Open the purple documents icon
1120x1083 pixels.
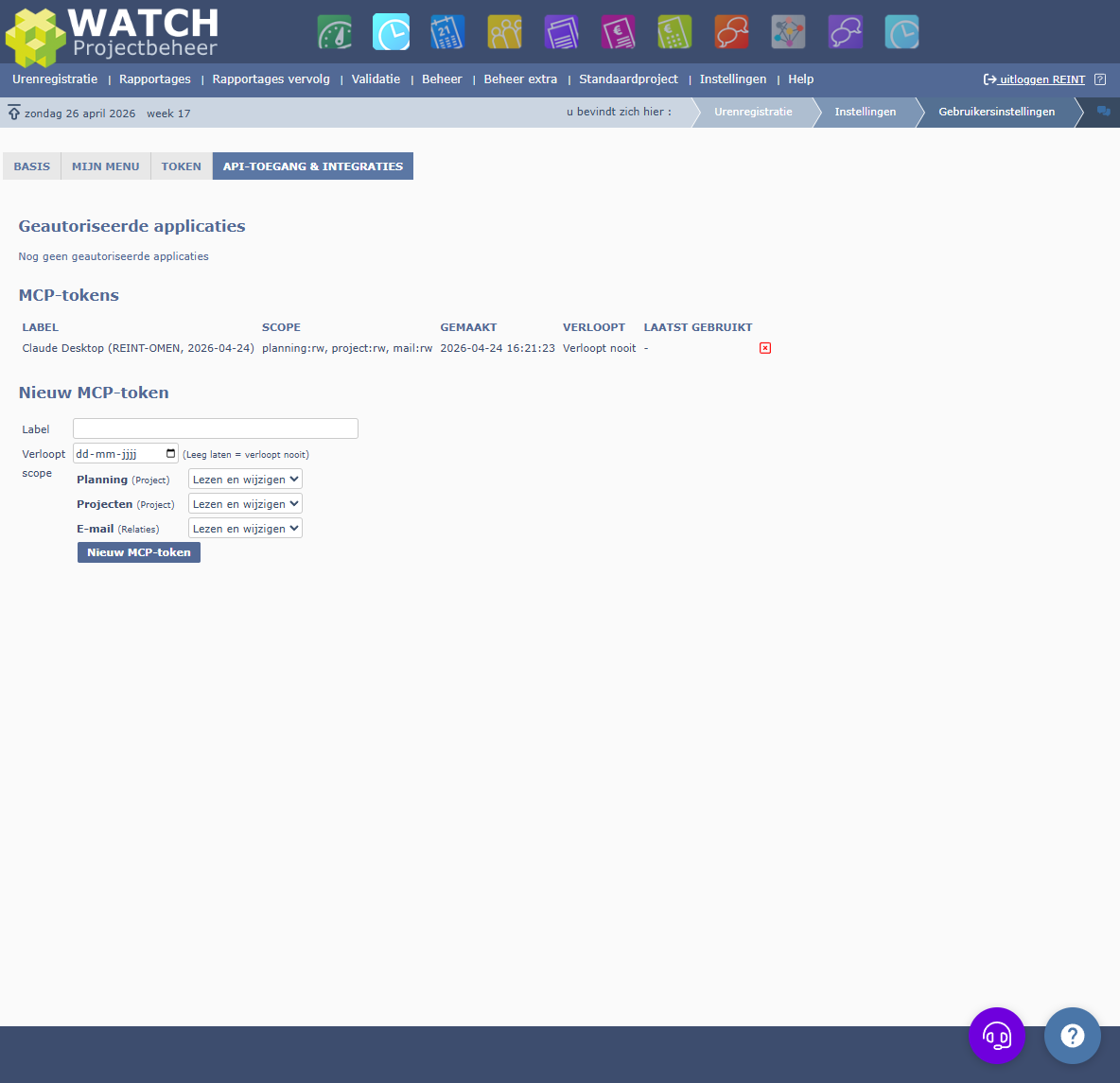pos(561,31)
